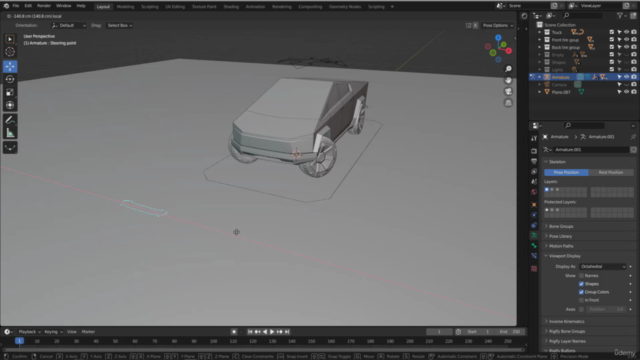Viewport: 640px width, 360px height.
Task: Open the File menu
Action: 16,6
